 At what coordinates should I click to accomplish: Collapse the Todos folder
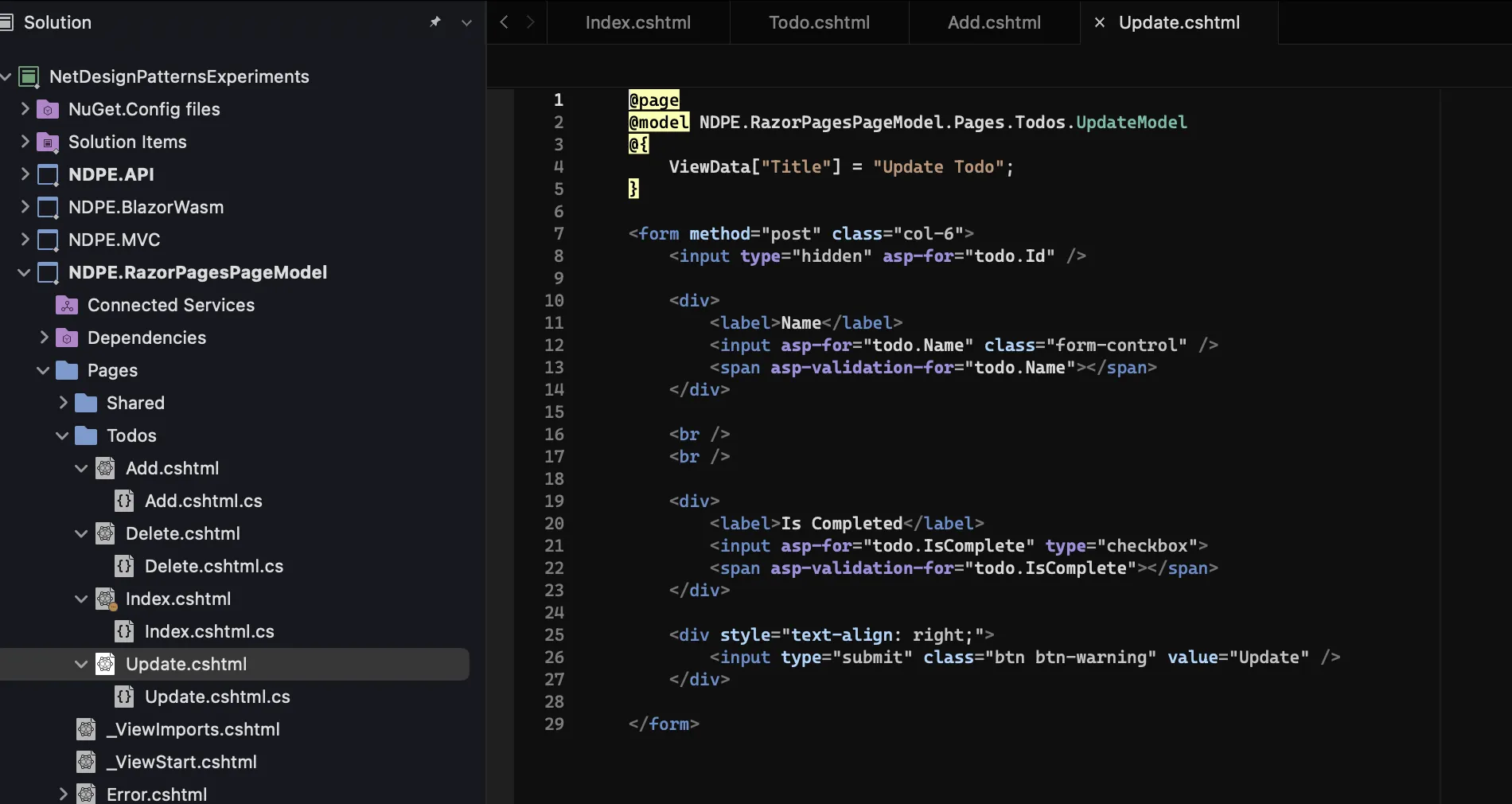60,435
